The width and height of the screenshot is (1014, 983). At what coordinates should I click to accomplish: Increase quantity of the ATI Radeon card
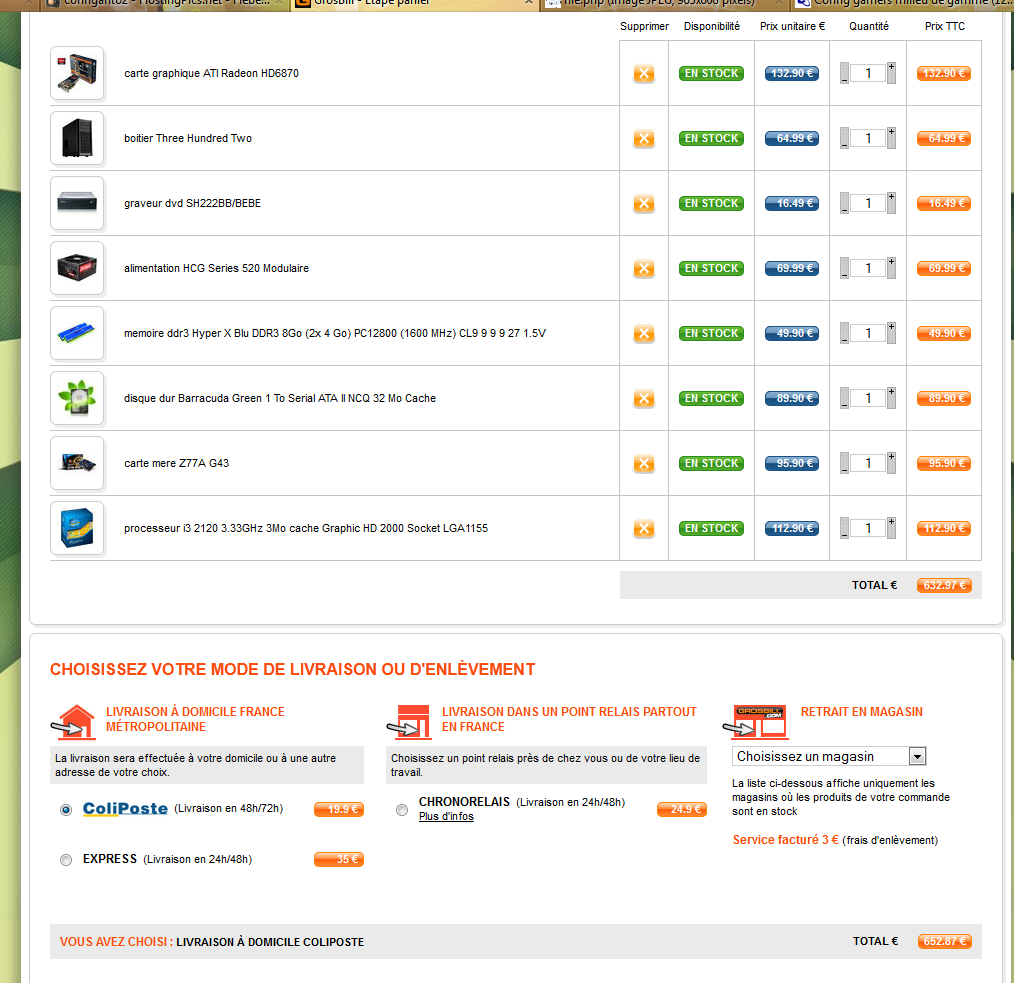pyautogui.click(x=891, y=67)
